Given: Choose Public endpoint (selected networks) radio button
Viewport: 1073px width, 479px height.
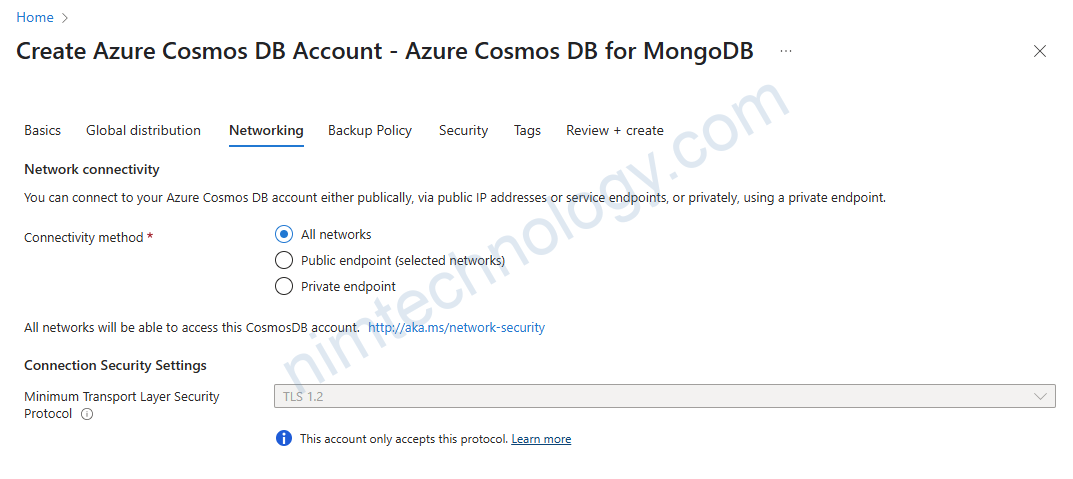Looking at the screenshot, I should 284,261.
